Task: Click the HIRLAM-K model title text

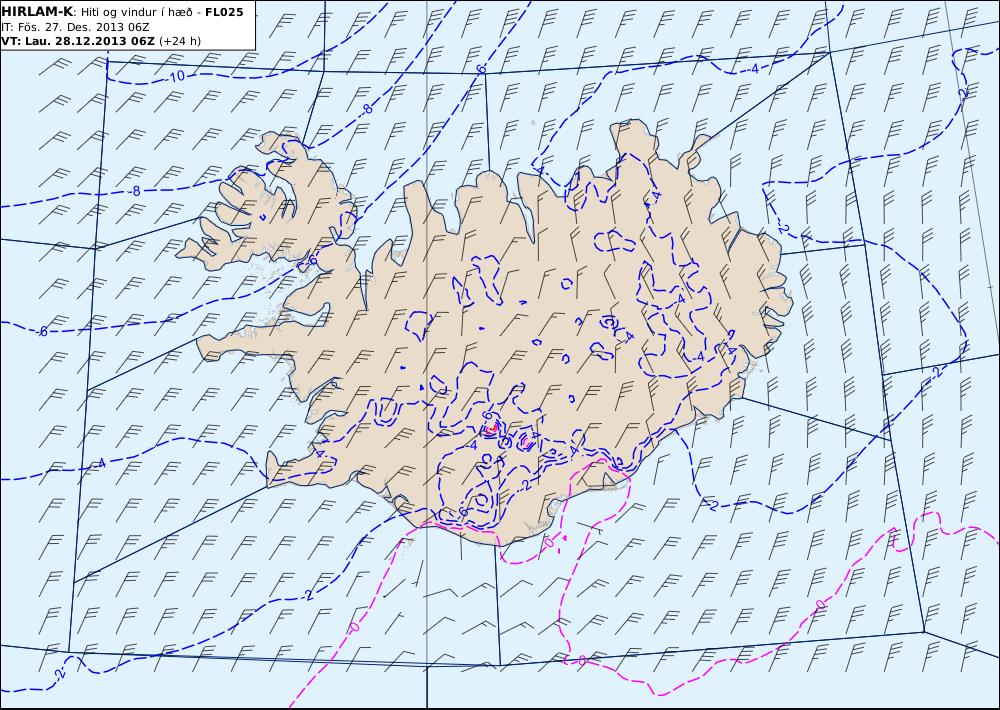Action: click(38, 12)
